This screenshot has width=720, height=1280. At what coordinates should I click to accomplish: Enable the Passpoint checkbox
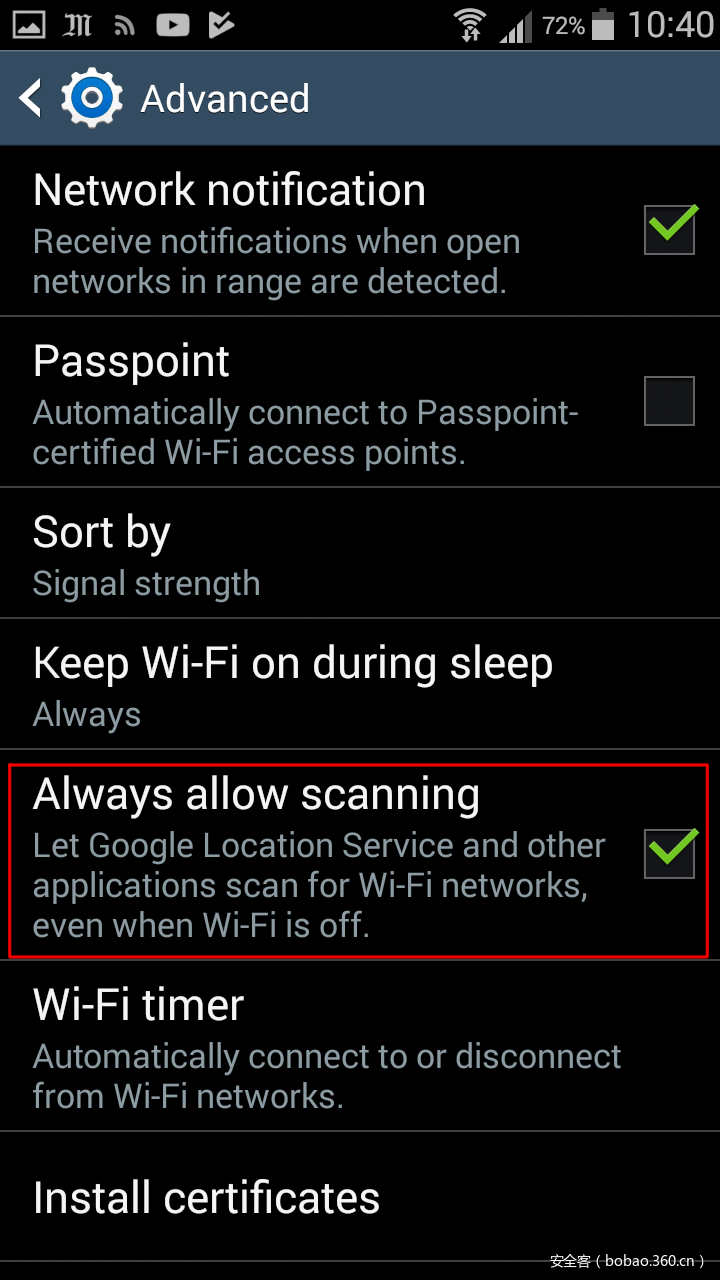coord(669,401)
